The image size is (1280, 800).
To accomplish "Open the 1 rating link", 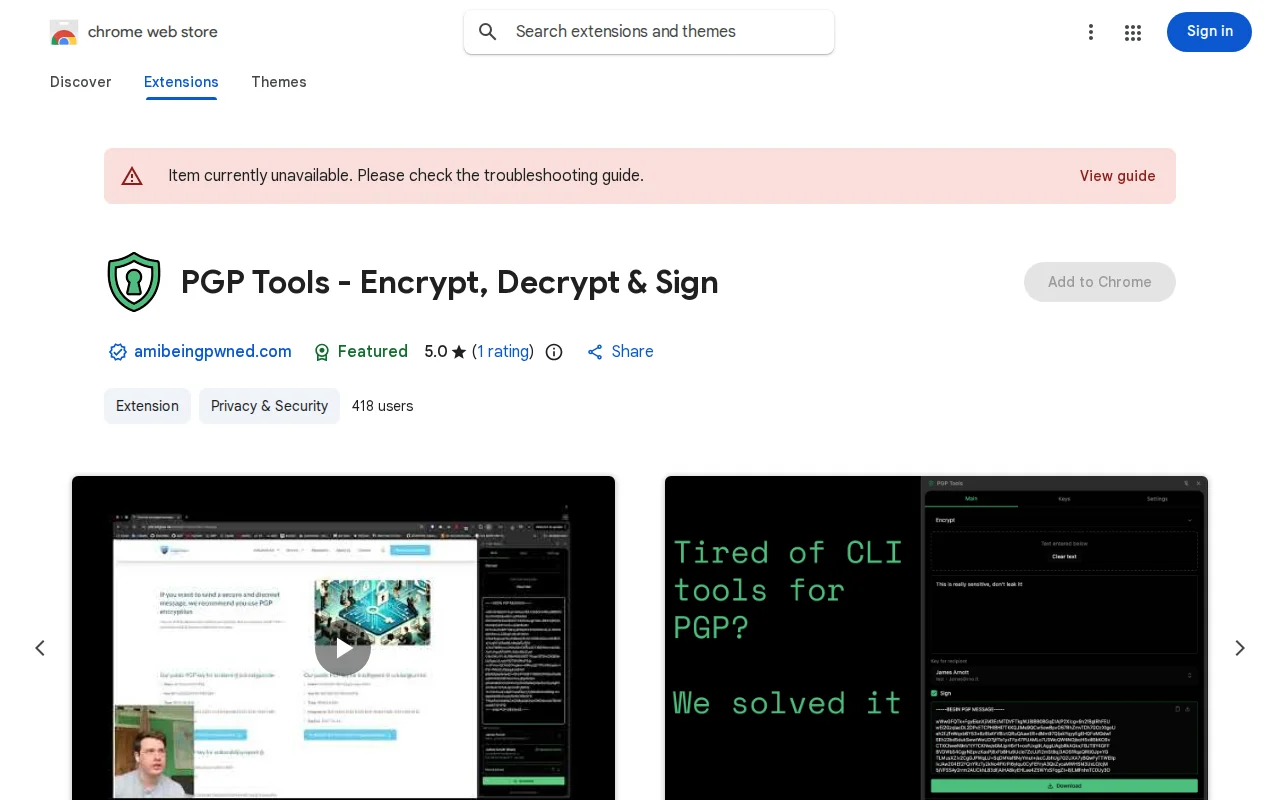I will (x=503, y=352).
